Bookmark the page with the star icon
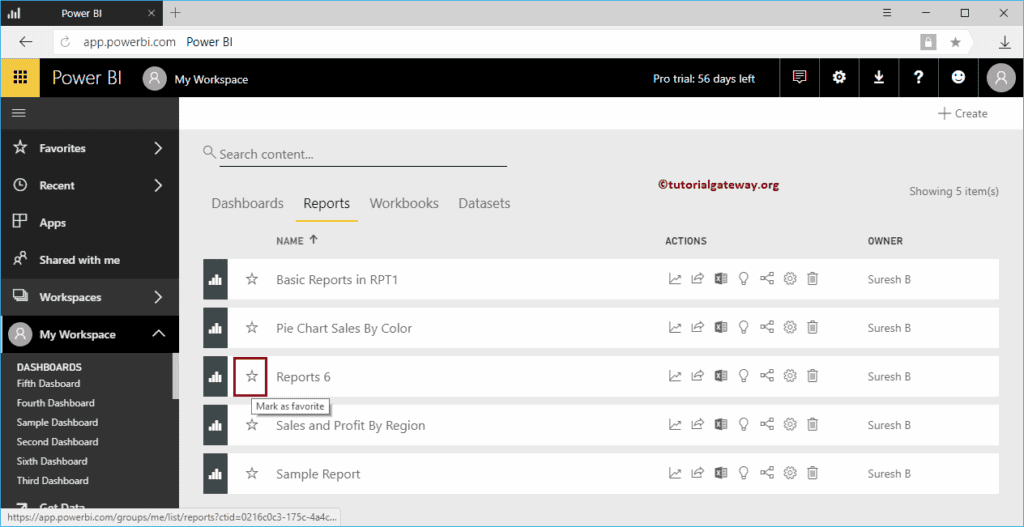The image size is (1024, 527). pyautogui.click(x=955, y=42)
